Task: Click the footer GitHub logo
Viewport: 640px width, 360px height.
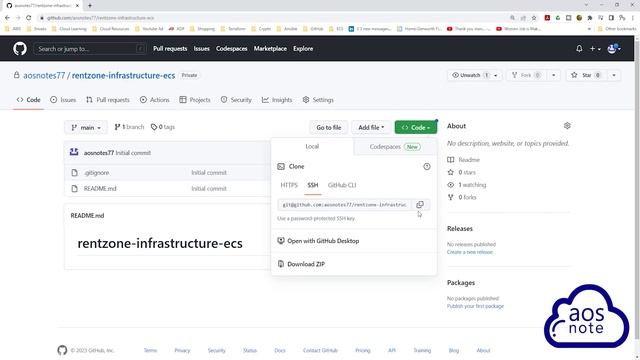Action: tap(62, 350)
